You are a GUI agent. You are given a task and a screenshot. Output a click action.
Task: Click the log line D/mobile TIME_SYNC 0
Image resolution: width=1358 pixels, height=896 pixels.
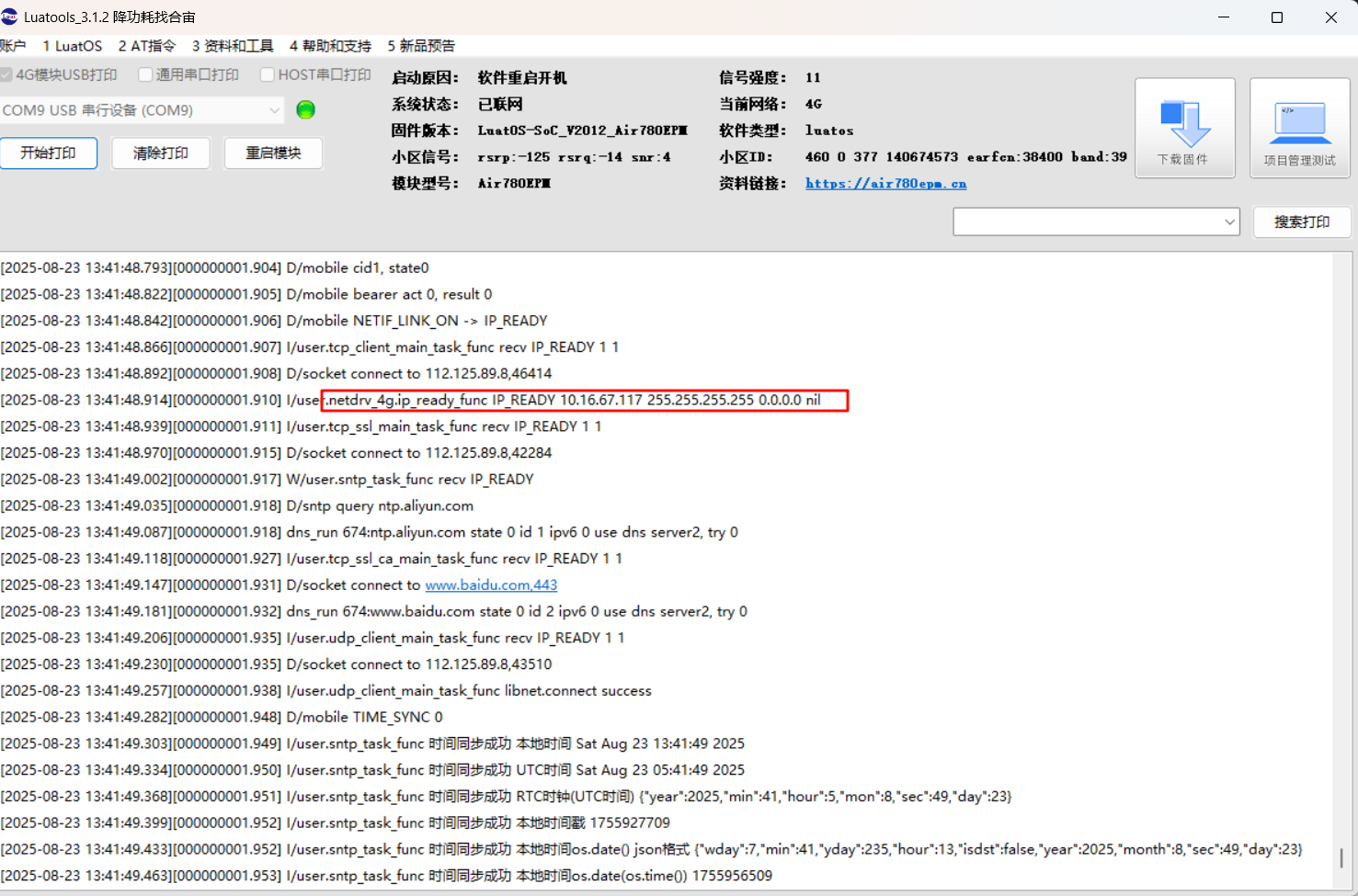click(x=222, y=717)
